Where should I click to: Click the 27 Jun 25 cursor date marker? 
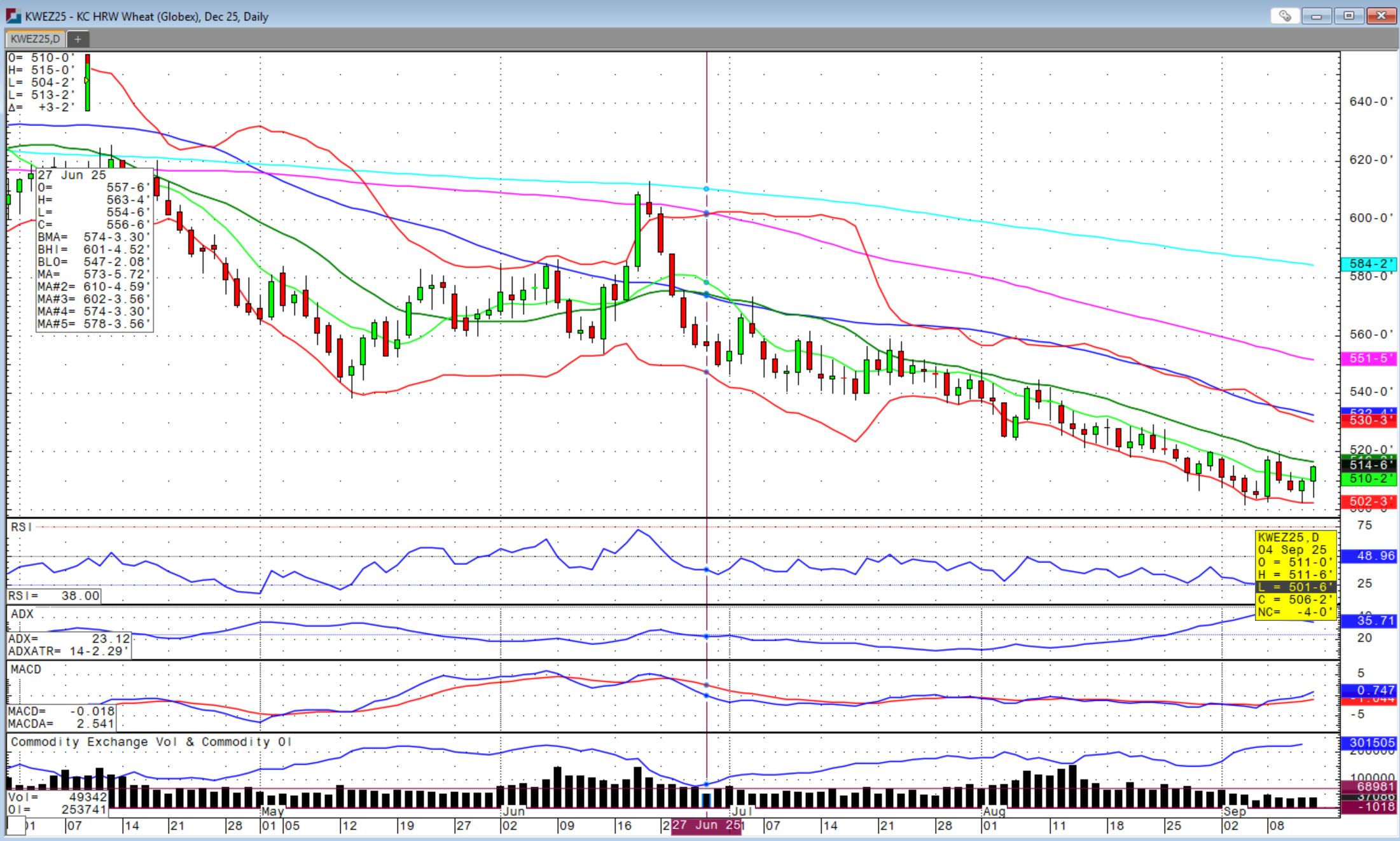[x=707, y=826]
